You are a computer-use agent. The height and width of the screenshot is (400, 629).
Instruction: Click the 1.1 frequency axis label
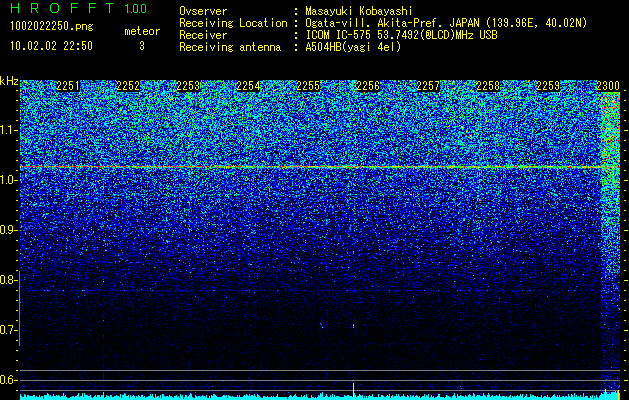pos(8,130)
